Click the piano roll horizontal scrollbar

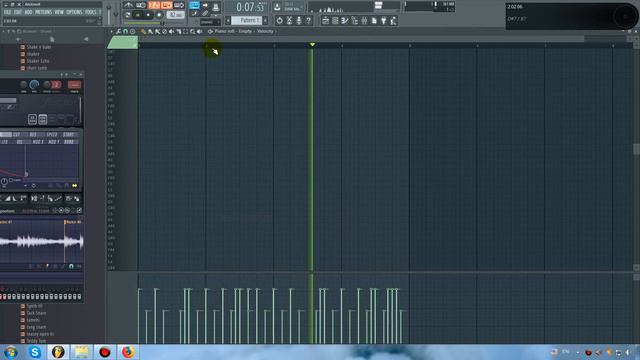click(361, 39)
